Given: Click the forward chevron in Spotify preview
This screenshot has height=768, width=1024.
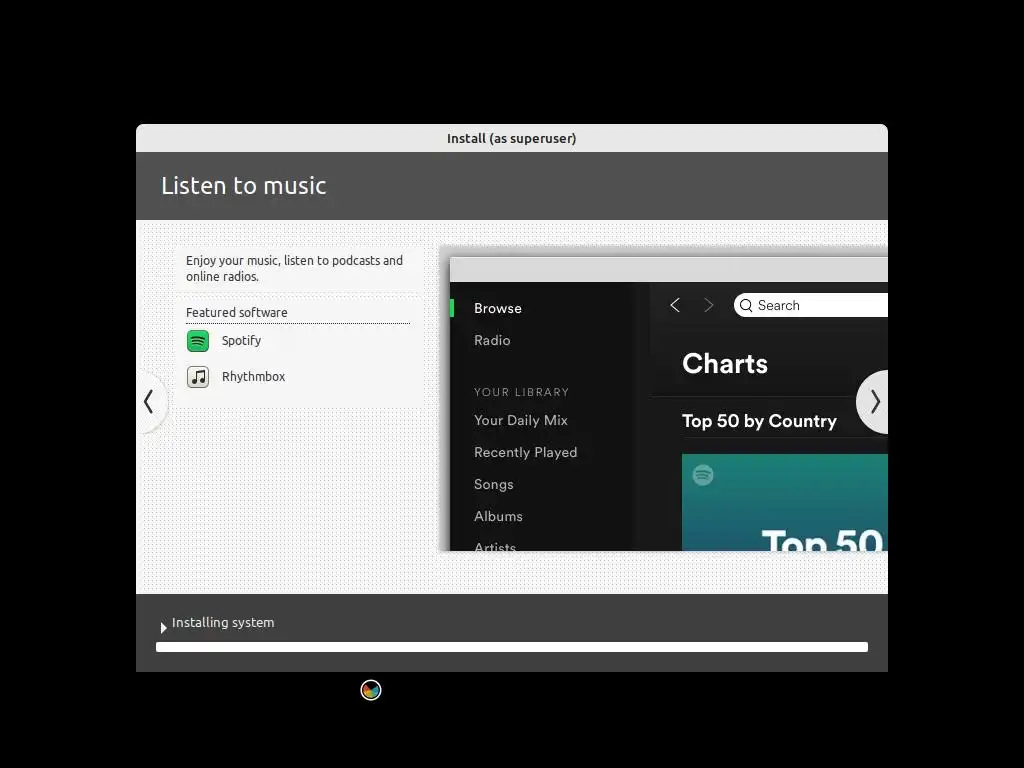Looking at the screenshot, I should 709,305.
